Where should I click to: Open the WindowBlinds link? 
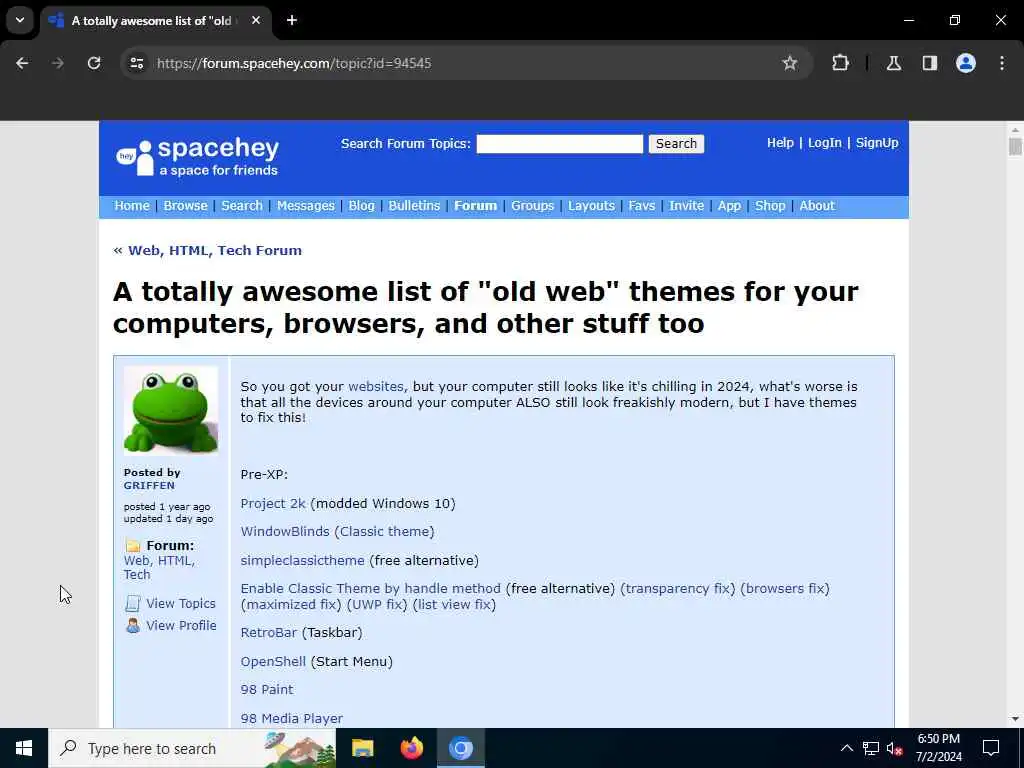pyautogui.click(x=285, y=532)
